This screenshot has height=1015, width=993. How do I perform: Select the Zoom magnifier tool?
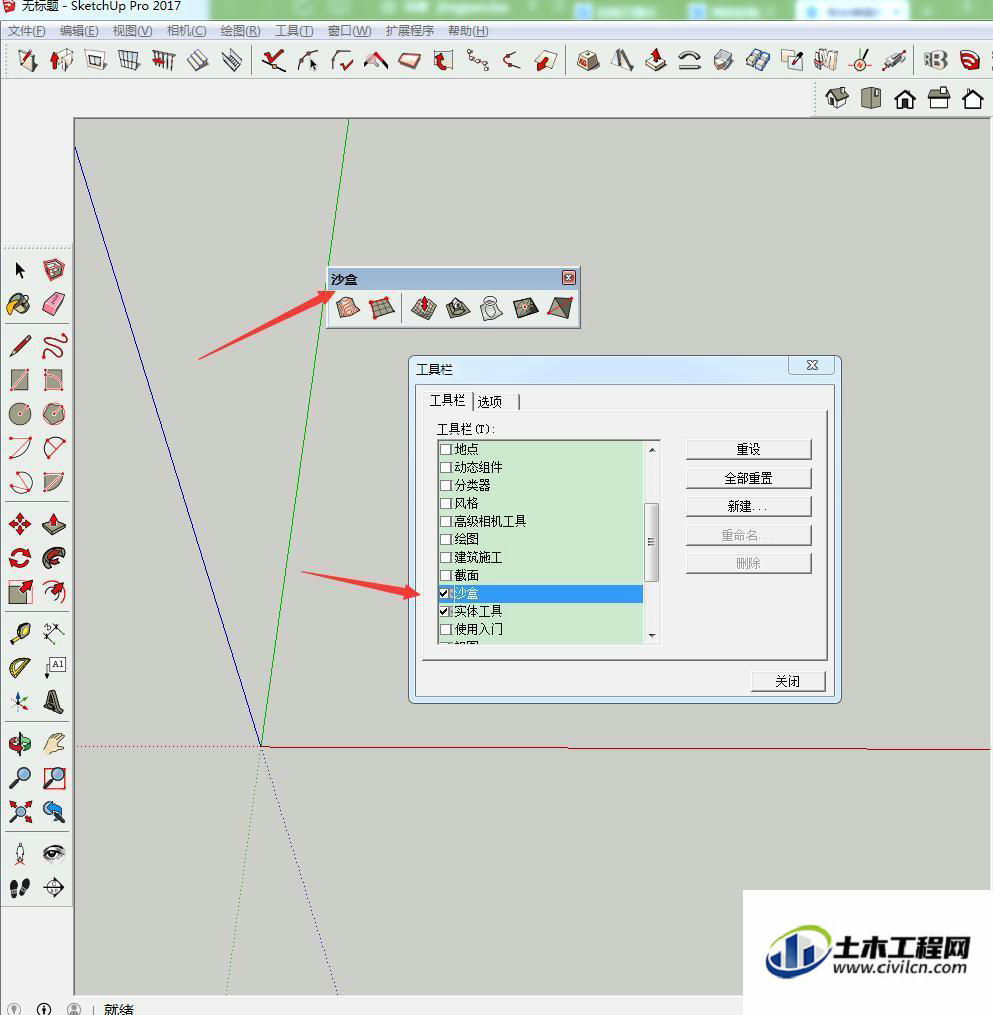pos(20,777)
